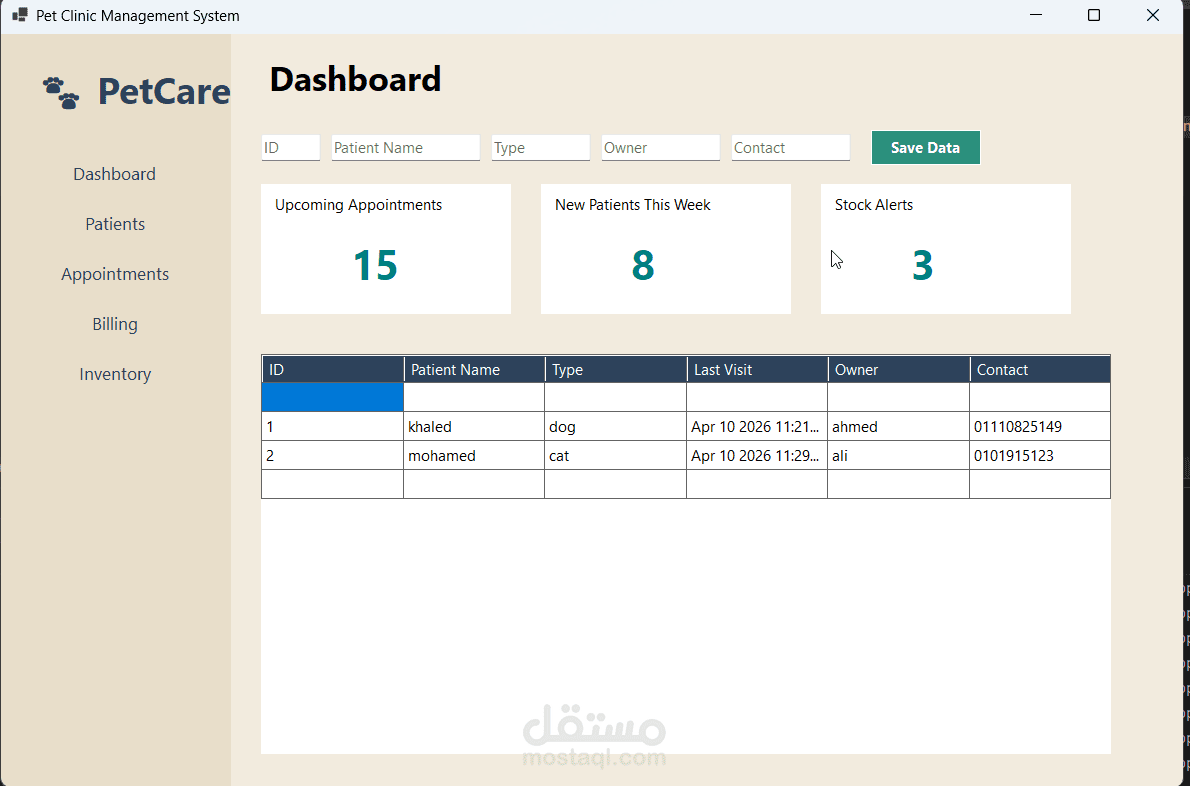The image size is (1190, 786).
Task: Click the Stock Alerts card showing 3
Action: [946, 249]
